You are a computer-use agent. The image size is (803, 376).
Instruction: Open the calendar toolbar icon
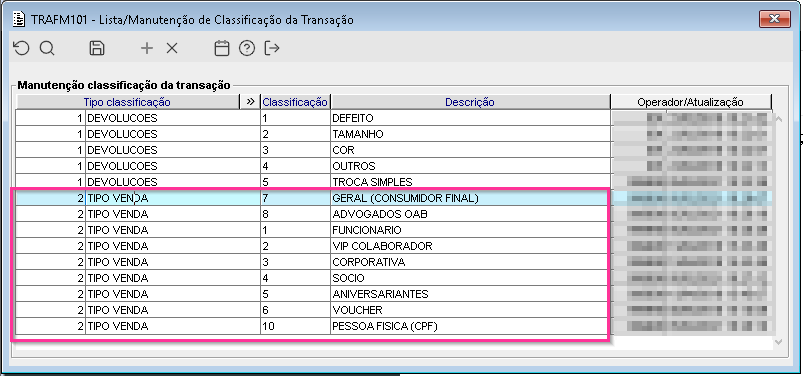pyautogui.click(x=221, y=48)
